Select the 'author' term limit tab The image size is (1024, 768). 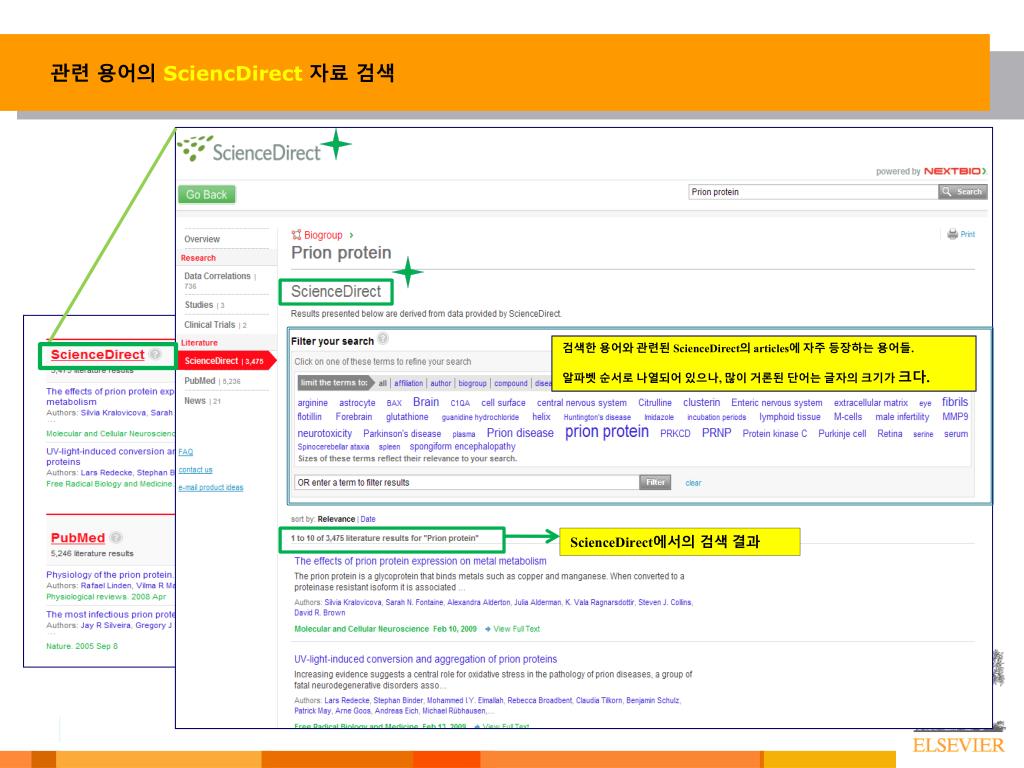coord(441,383)
